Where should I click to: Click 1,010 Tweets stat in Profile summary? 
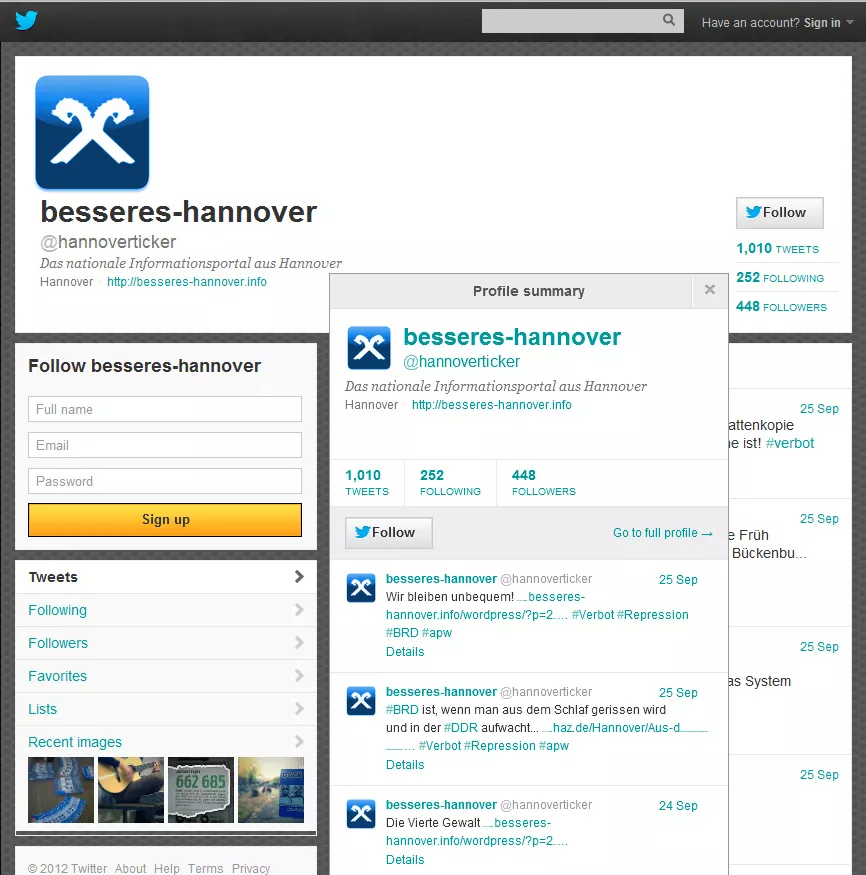(367, 483)
